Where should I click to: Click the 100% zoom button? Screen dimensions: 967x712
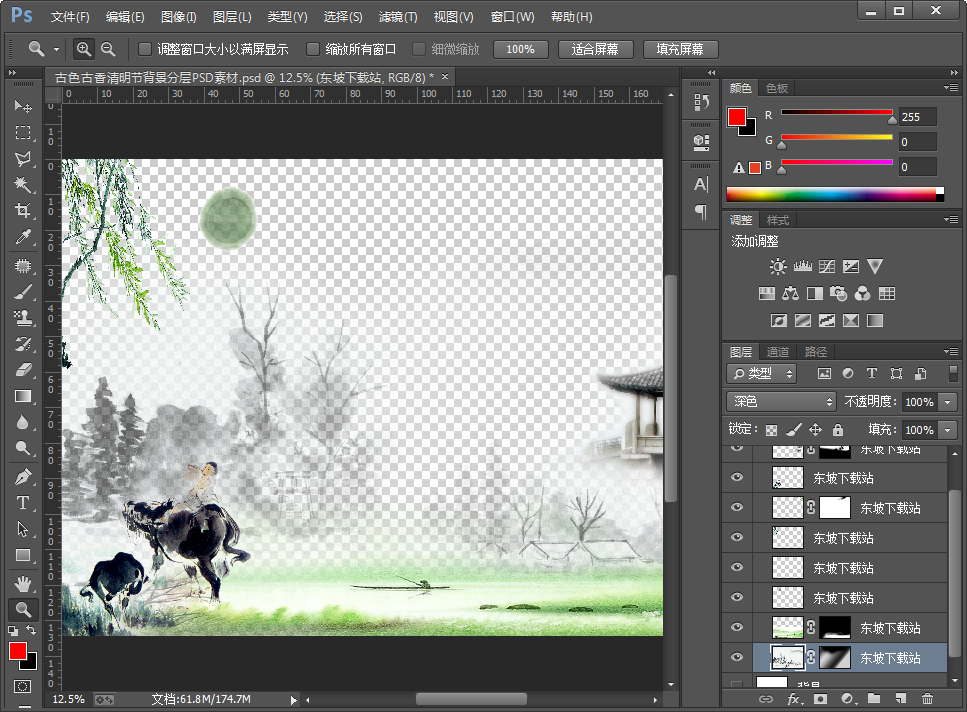[x=521, y=49]
